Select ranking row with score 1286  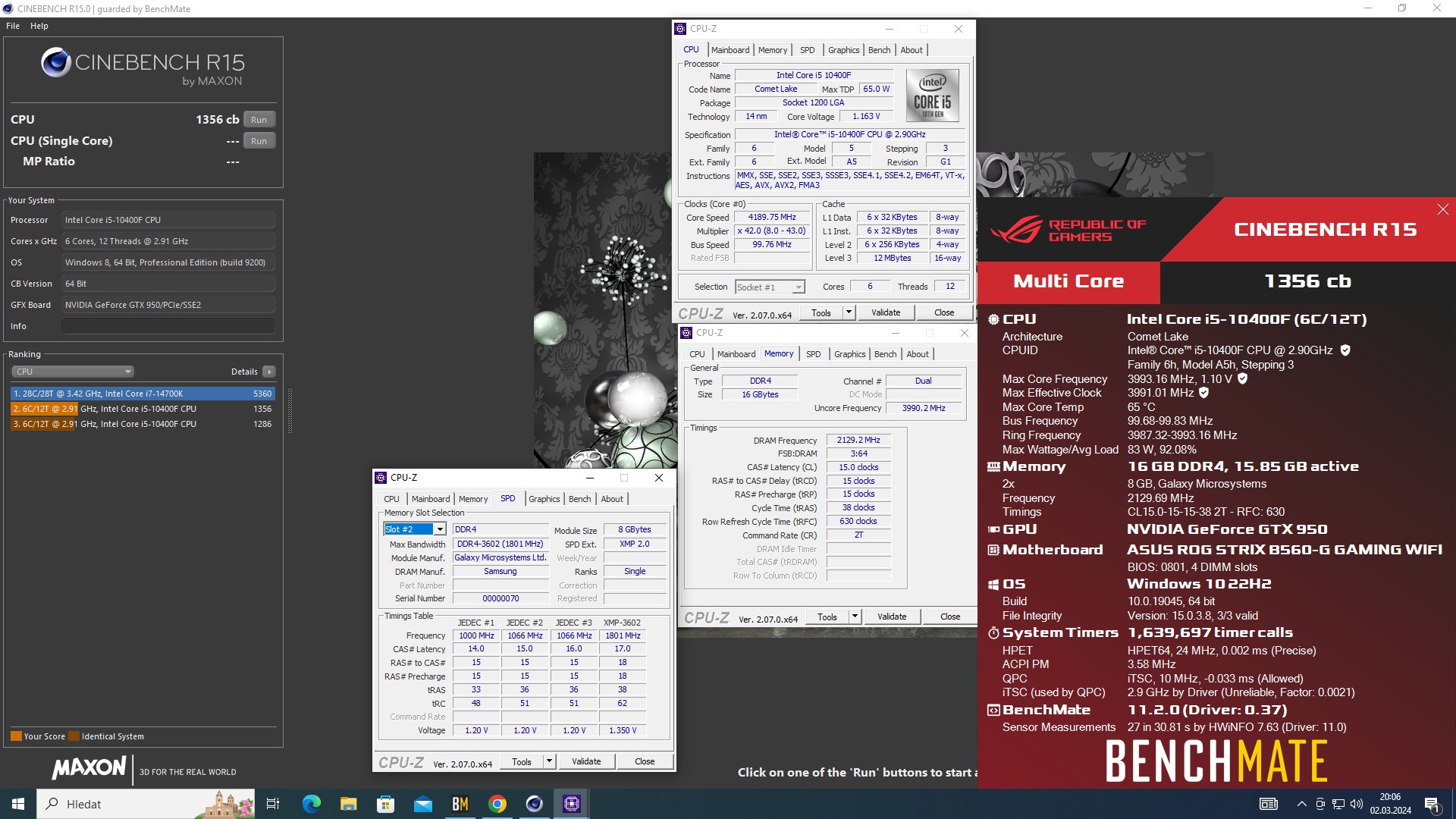tap(143, 424)
